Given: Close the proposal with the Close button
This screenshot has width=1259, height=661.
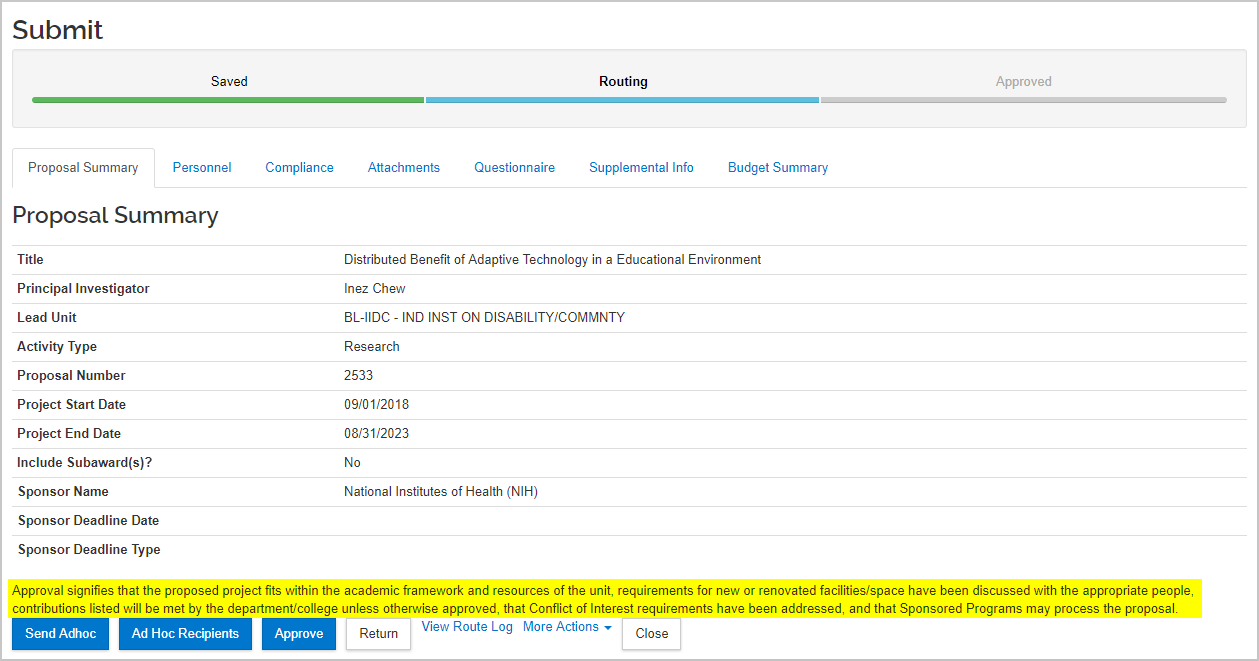Looking at the screenshot, I should 651,634.
